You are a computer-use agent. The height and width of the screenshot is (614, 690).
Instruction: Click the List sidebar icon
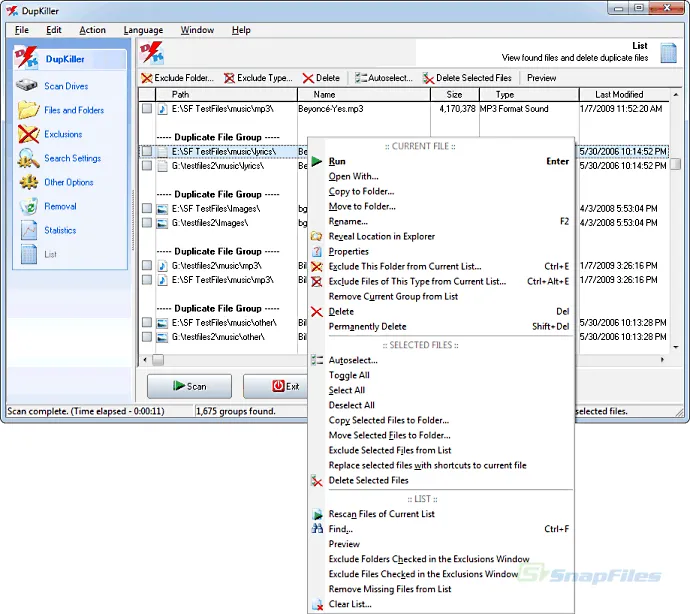[x=29, y=254]
